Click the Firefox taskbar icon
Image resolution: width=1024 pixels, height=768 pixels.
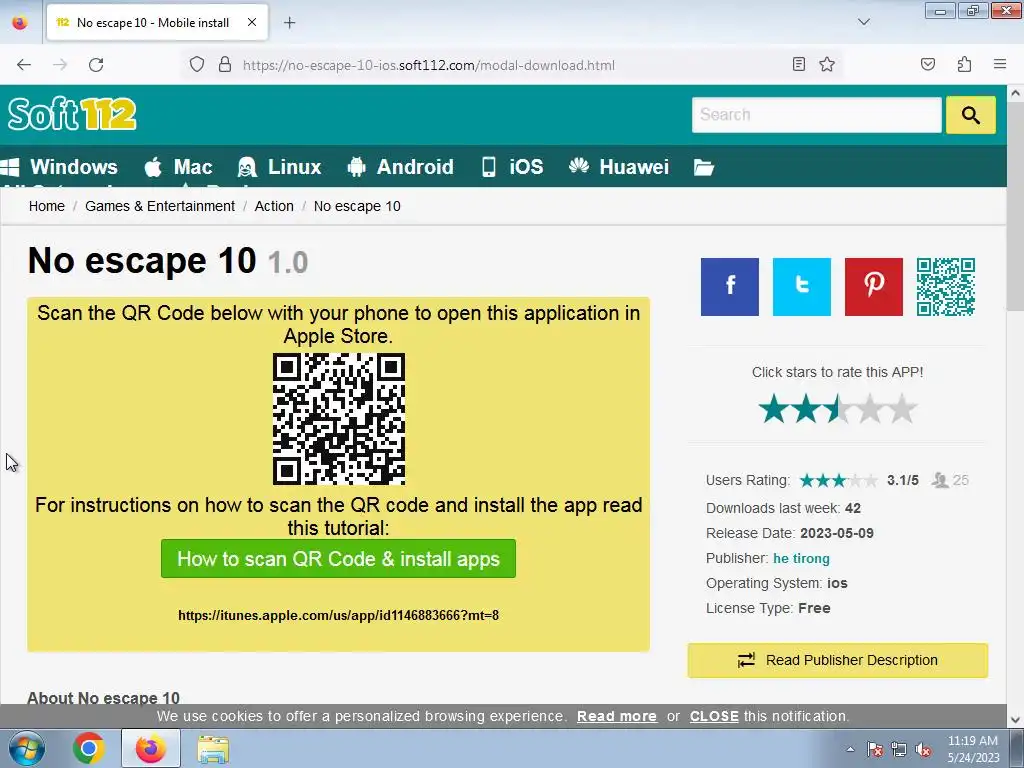(x=151, y=748)
